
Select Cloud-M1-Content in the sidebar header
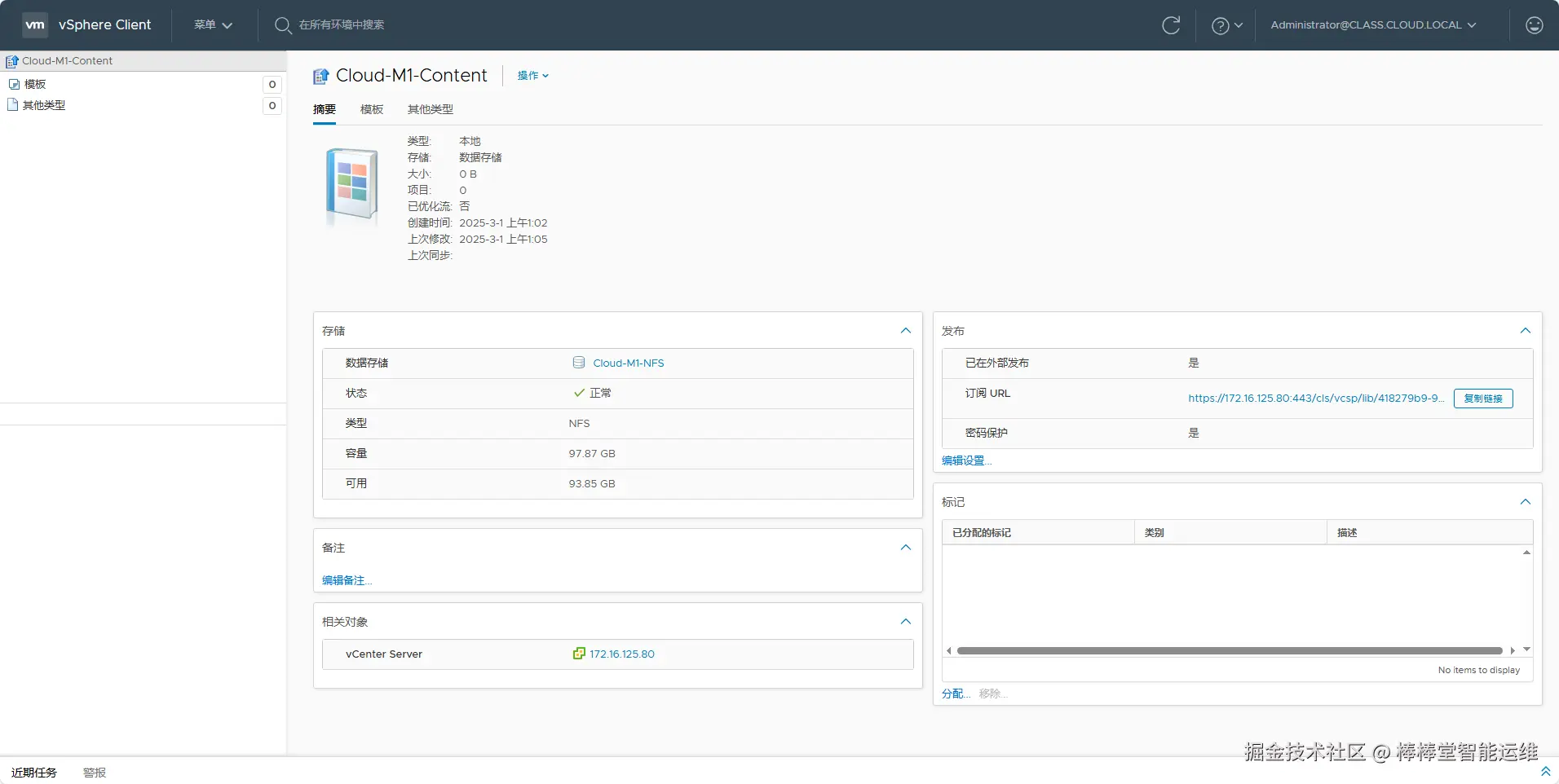[x=67, y=61]
